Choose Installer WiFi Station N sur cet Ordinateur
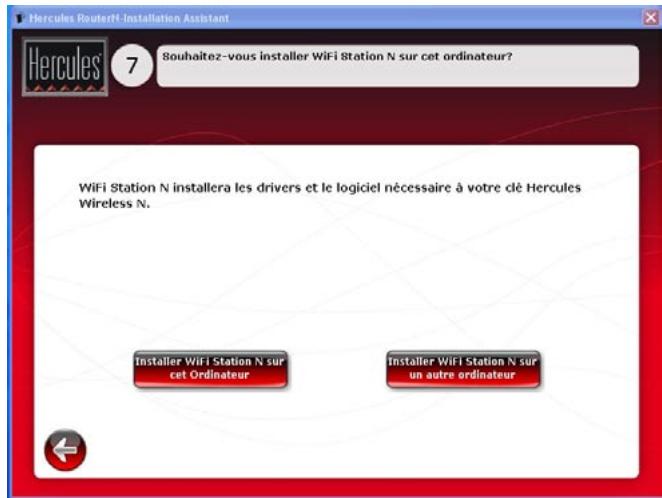The height and width of the screenshot is (498, 662). 210,369
